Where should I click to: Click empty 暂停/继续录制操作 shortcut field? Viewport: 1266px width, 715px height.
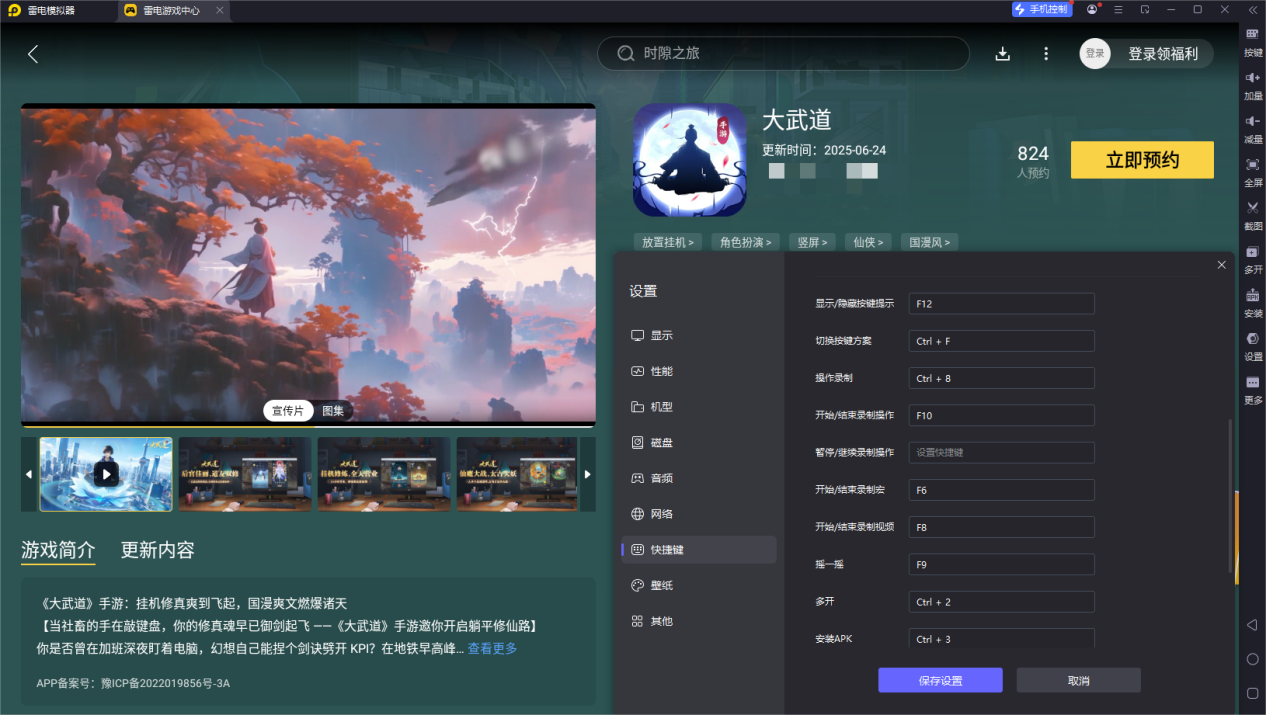[1001, 452]
